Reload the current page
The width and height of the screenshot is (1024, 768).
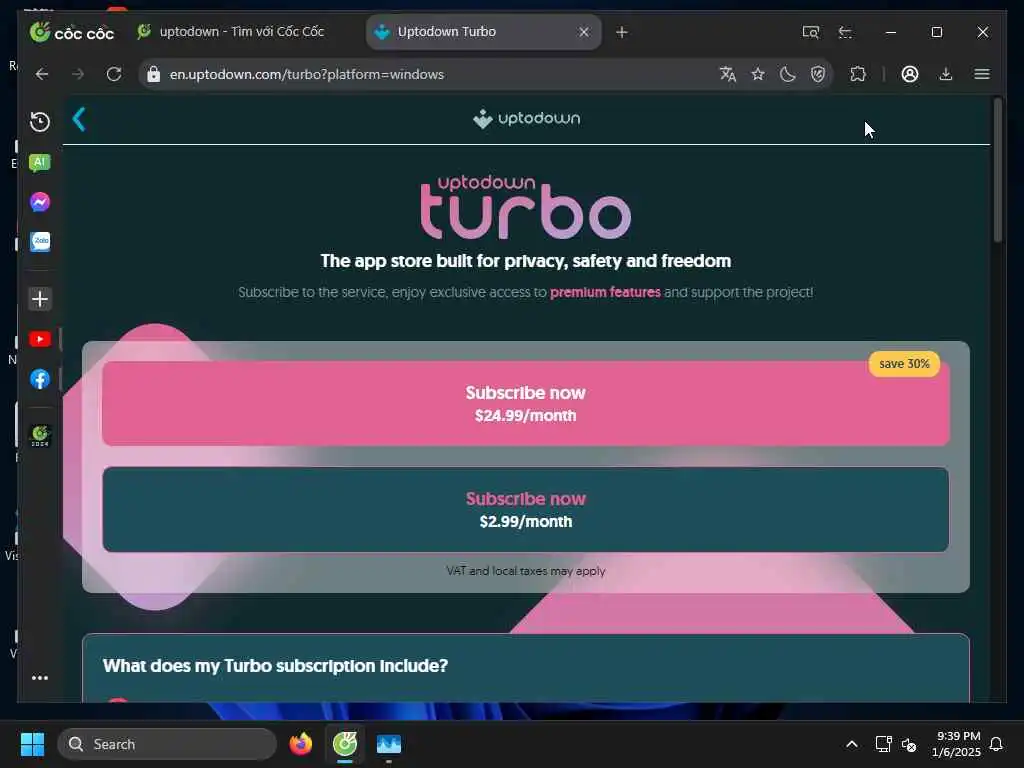pos(114,74)
